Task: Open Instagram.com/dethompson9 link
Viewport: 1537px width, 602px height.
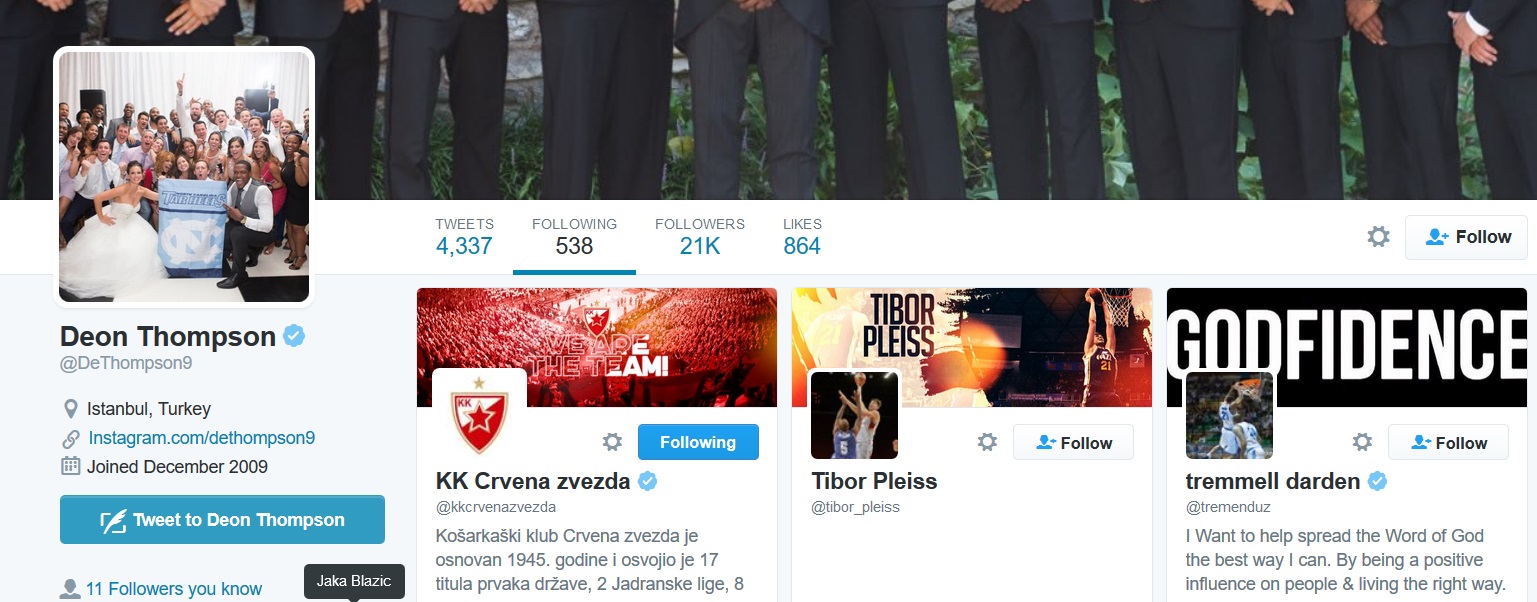Action: pyautogui.click(x=202, y=437)
